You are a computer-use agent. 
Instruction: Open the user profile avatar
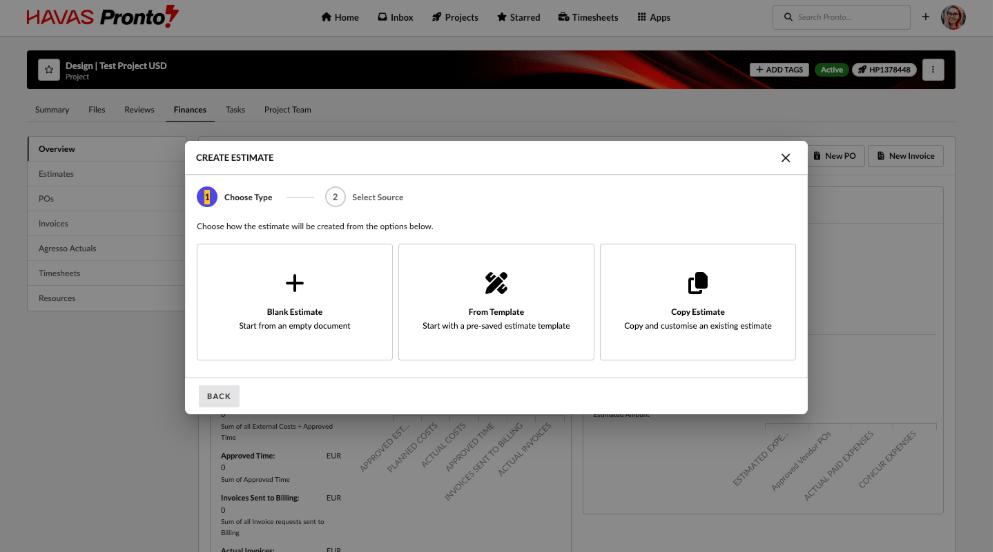[953, 17]
